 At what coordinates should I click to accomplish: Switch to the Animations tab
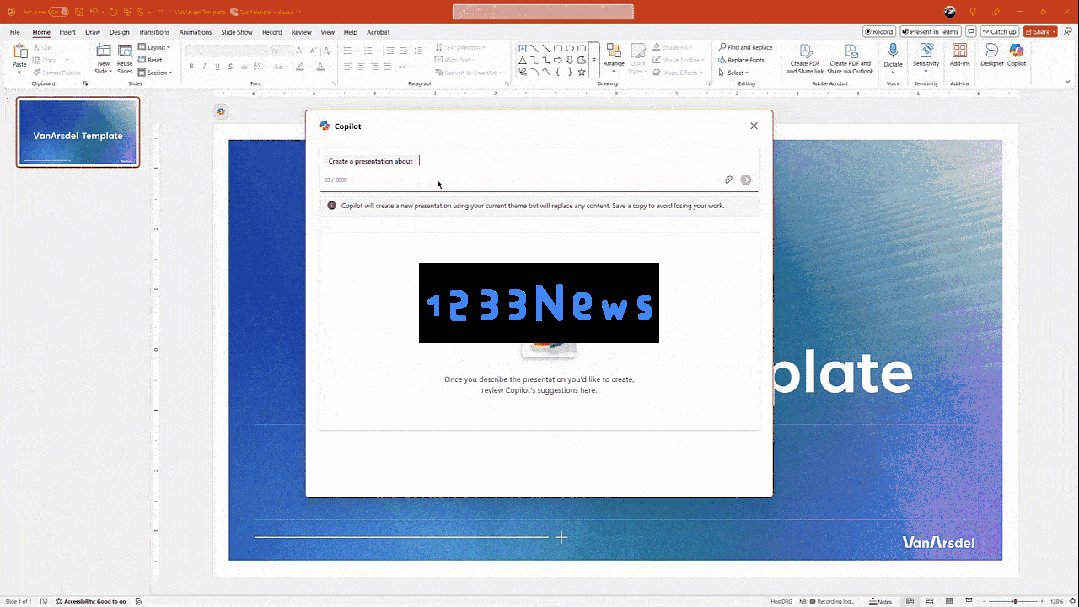pos(195,32)
